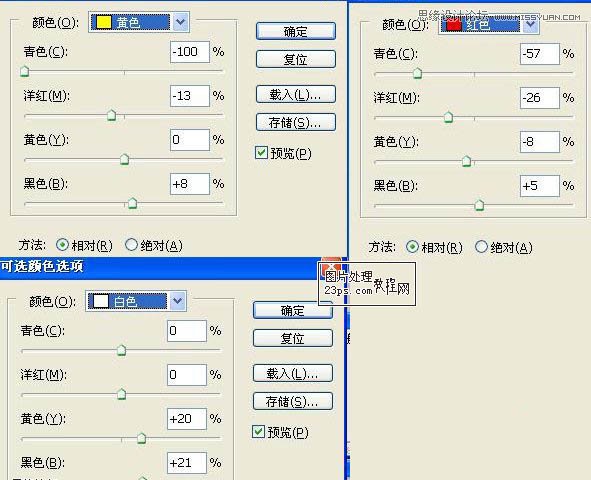Toggle 预览(P) checkbox in white dialog

(258, 432)
